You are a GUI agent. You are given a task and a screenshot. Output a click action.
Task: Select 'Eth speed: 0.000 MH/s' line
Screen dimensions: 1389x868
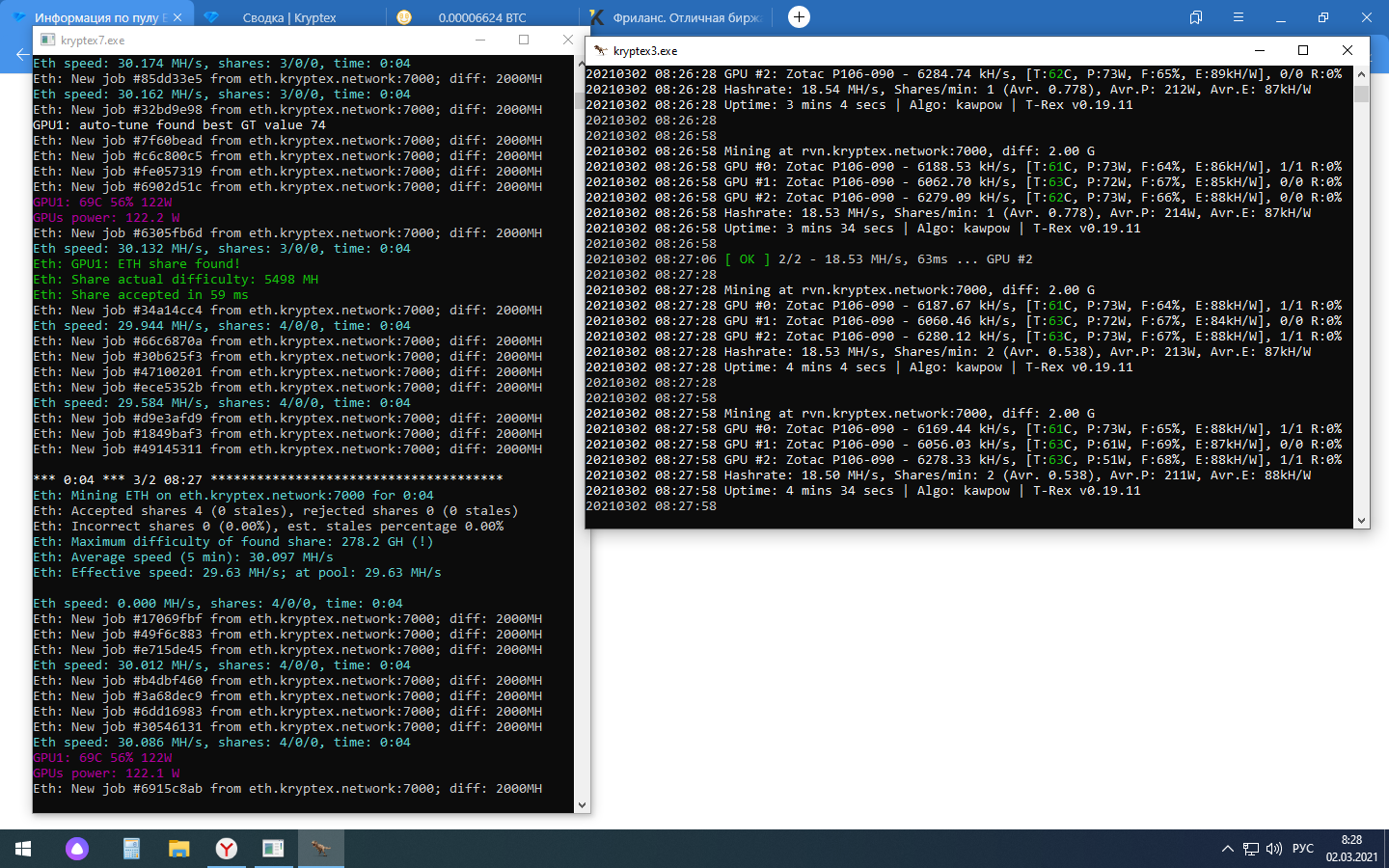218,604
